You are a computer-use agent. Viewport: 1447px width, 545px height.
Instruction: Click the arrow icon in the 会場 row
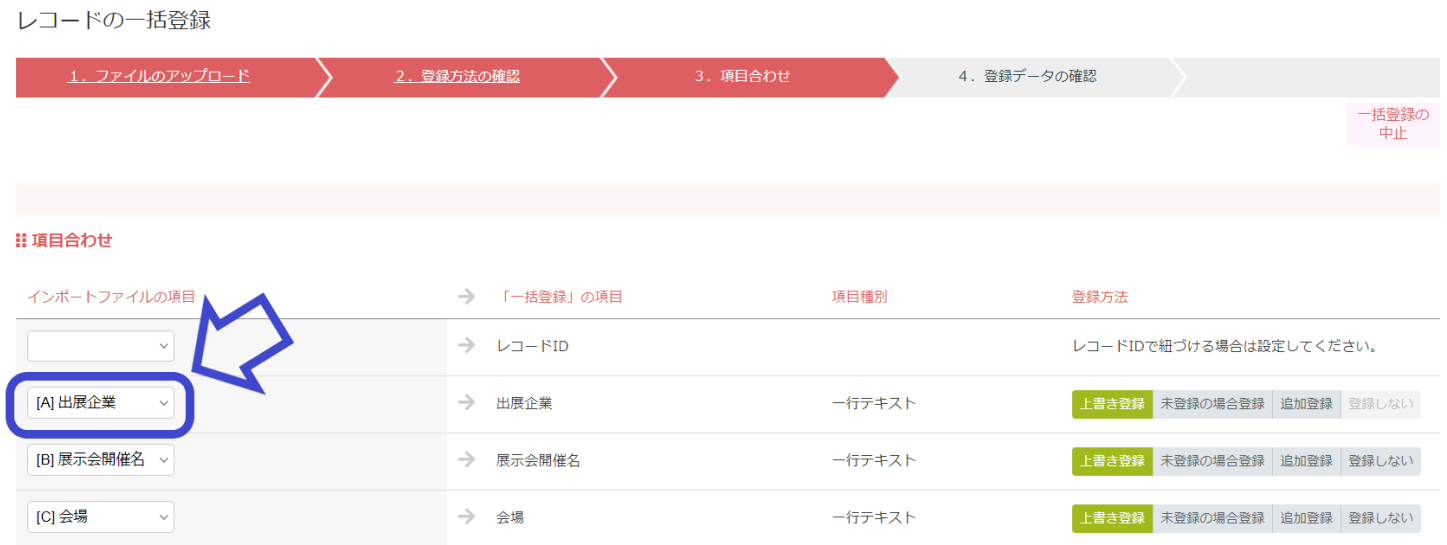pos(466,517)
